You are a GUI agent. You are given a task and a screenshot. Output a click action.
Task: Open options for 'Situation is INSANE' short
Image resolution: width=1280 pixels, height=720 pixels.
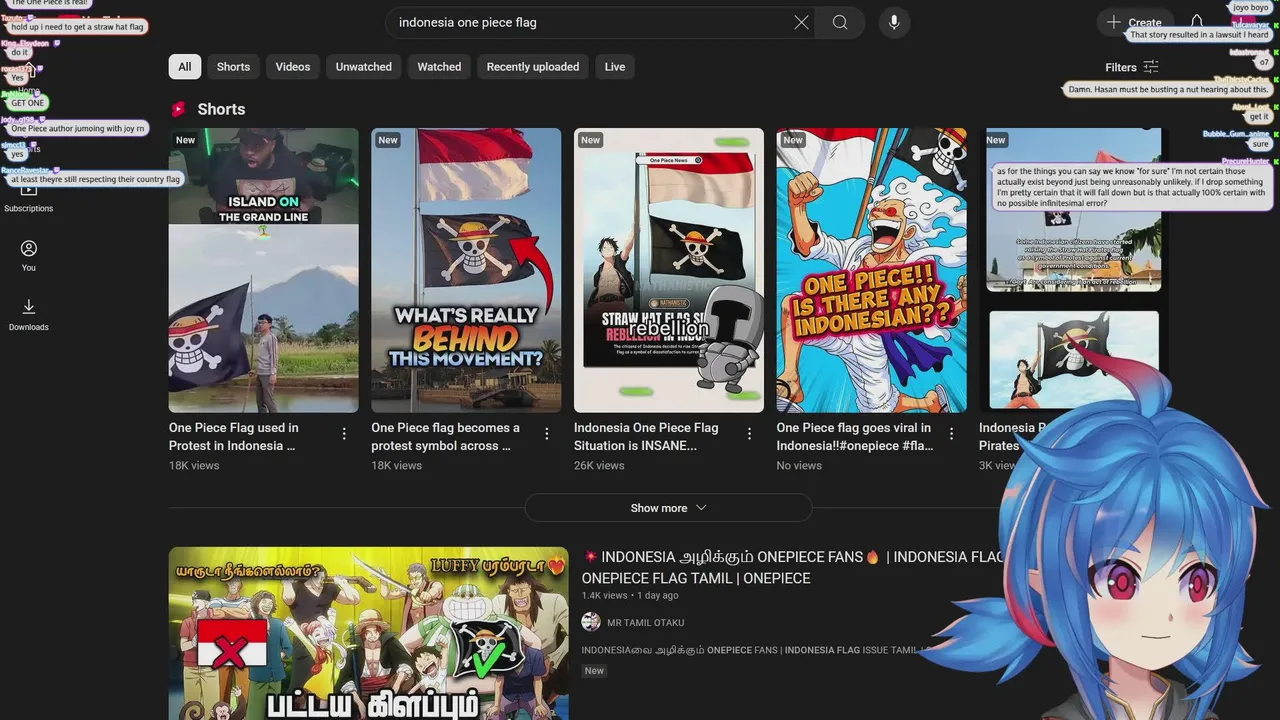click(x=749, y=434)
